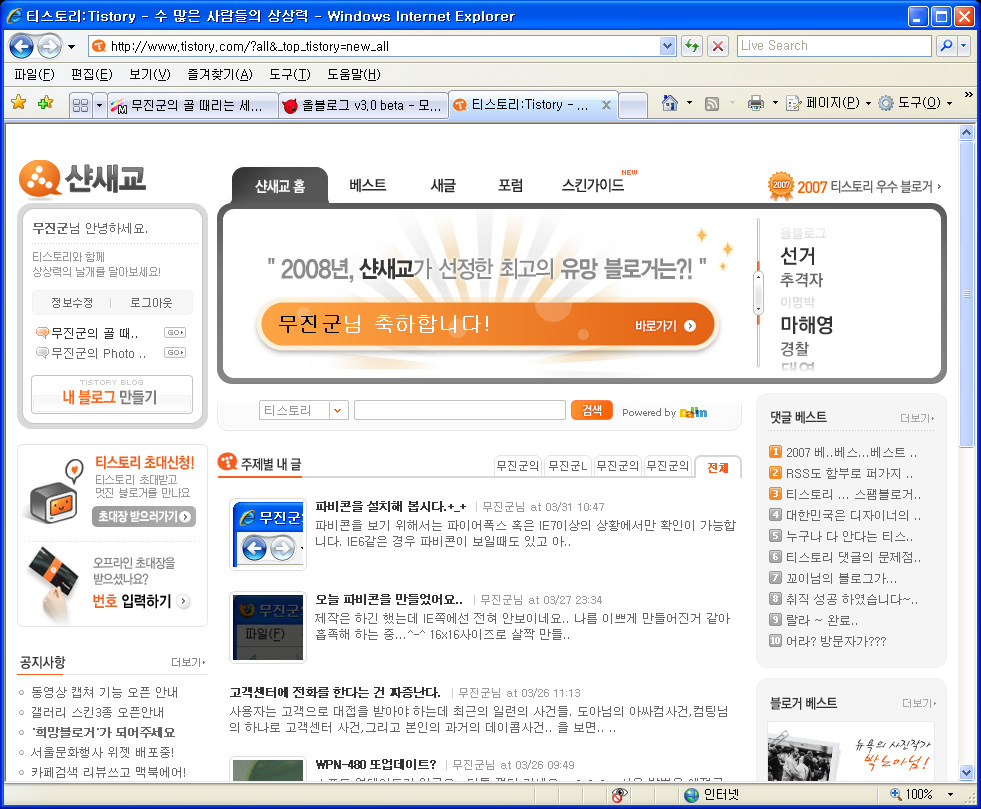
Task: Click the Add to Favorites star-plus icon
Action: [x=46, y=103]
